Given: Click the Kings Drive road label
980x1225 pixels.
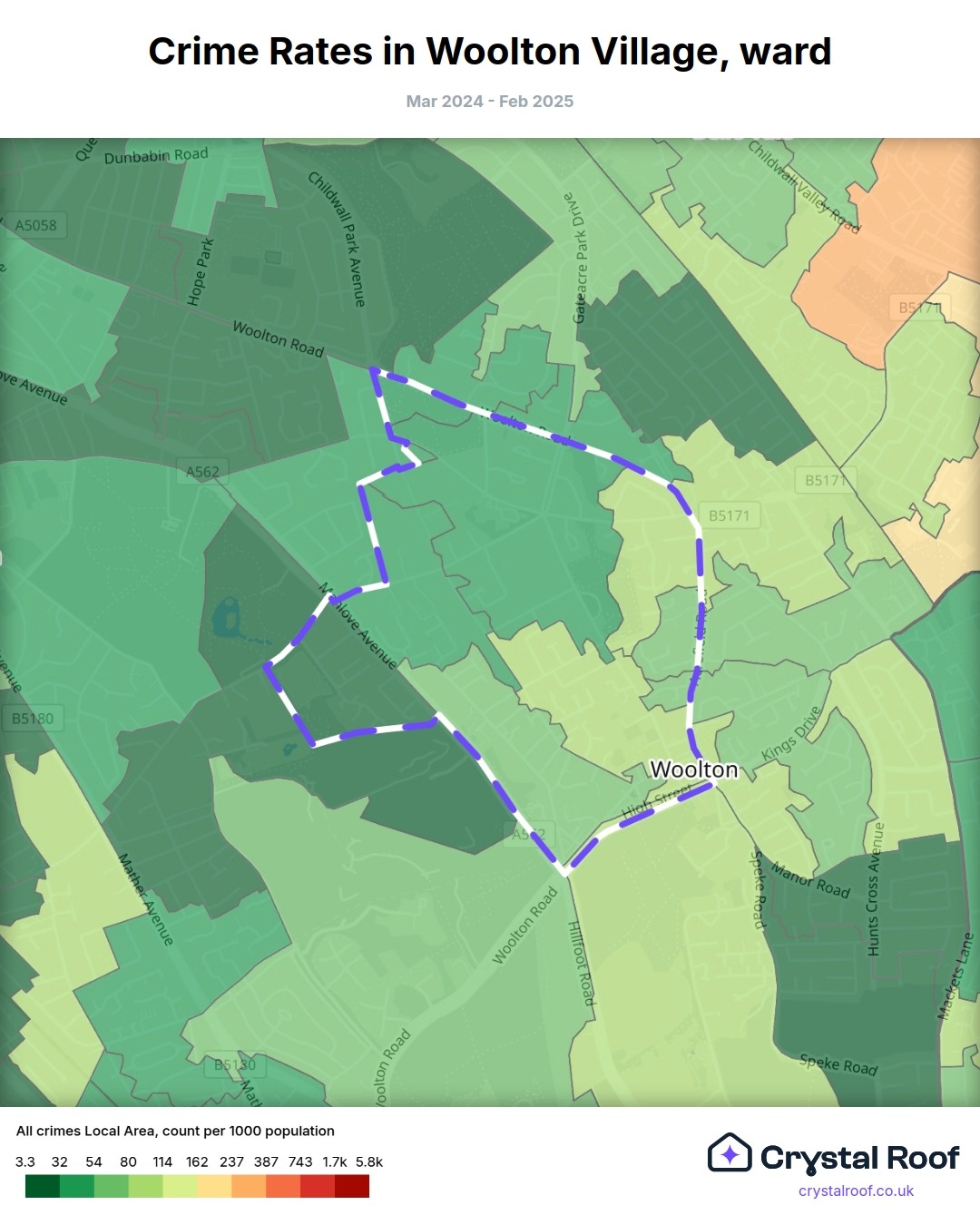Looking at the screenshot, I should point(790,734).
